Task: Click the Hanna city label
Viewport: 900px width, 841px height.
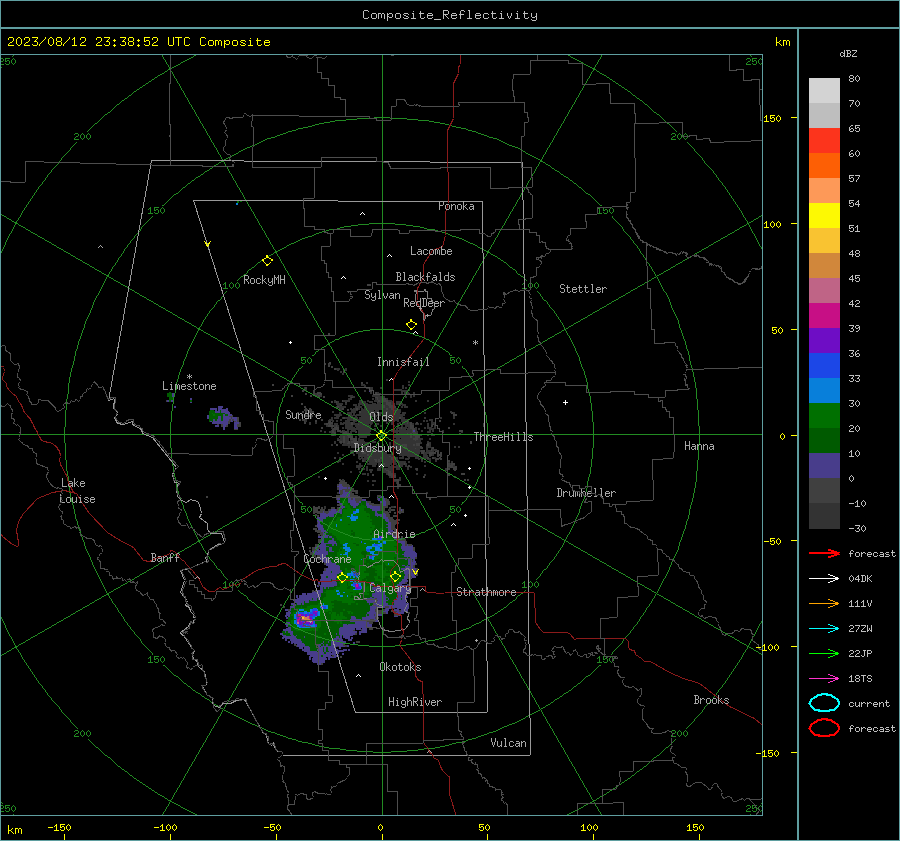Action: (x=699, y=446)
